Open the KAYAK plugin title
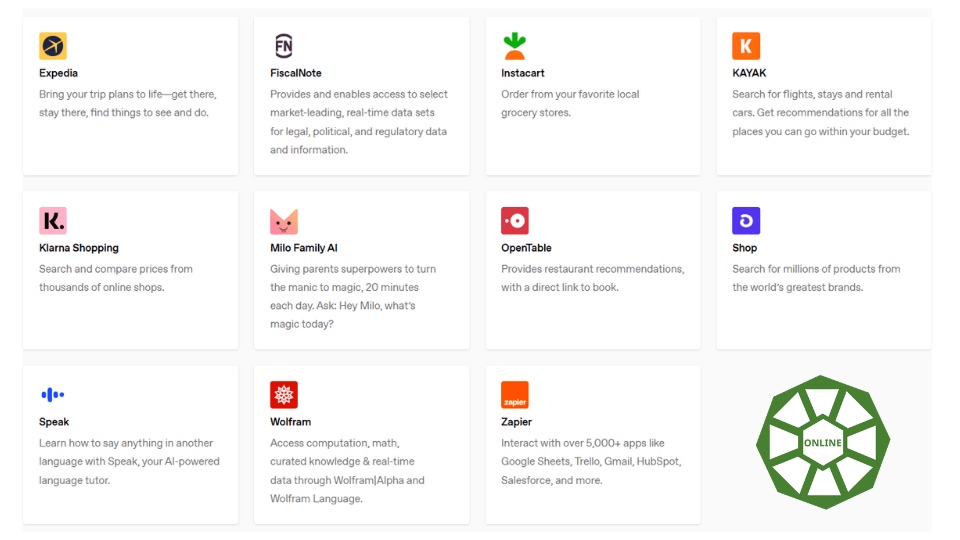Image resolution: width=960 pixels, height=540 pixels. (x=749, y=73)
